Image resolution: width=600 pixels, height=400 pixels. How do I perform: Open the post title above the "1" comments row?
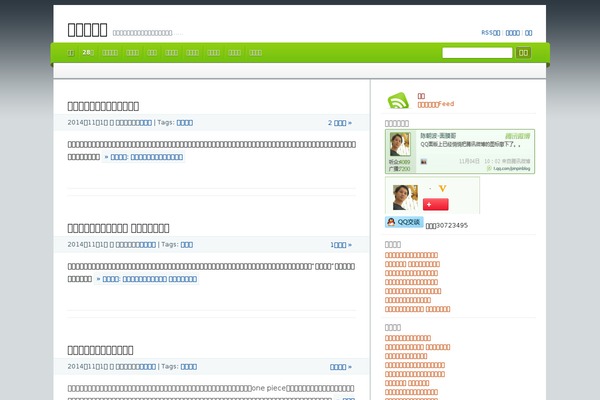(x=118, y=228)
